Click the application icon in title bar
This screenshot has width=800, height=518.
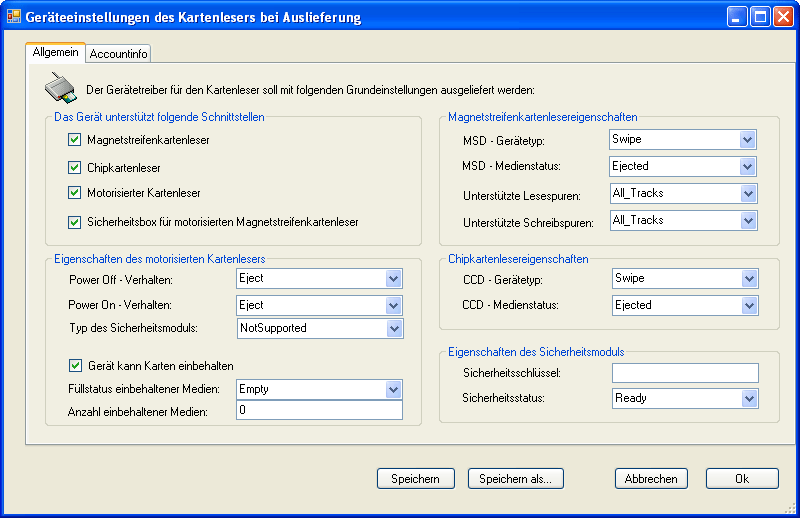click(14, 17)
